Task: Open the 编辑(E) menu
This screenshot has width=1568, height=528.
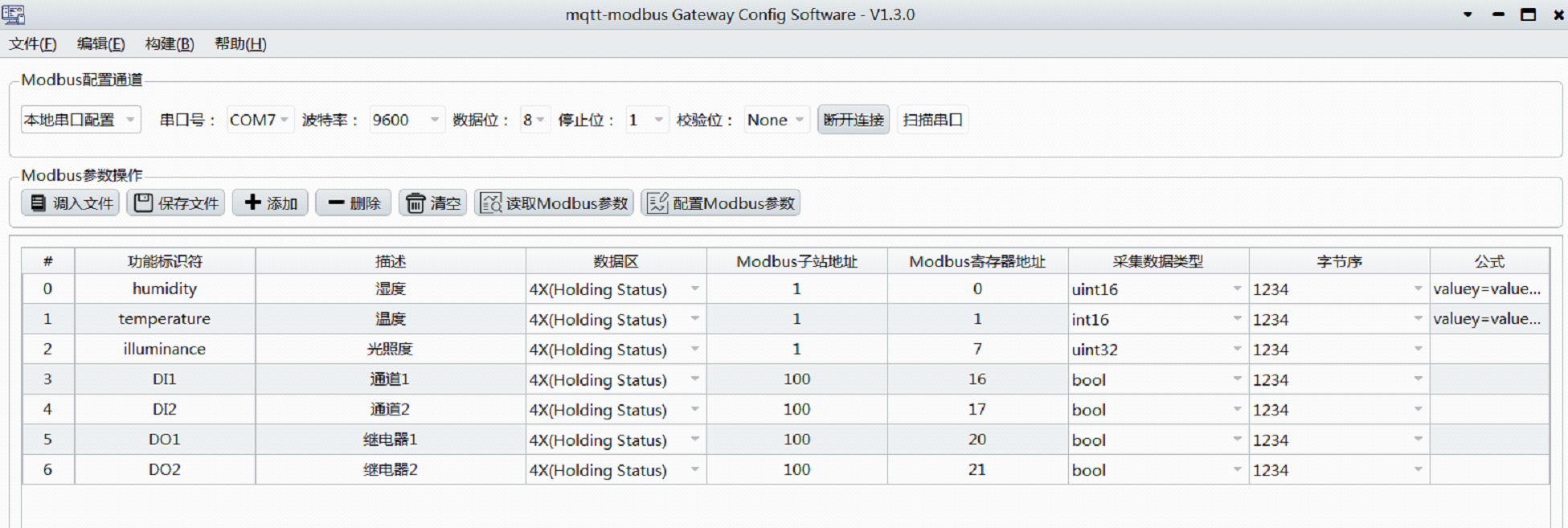Action: click(101, 44)
